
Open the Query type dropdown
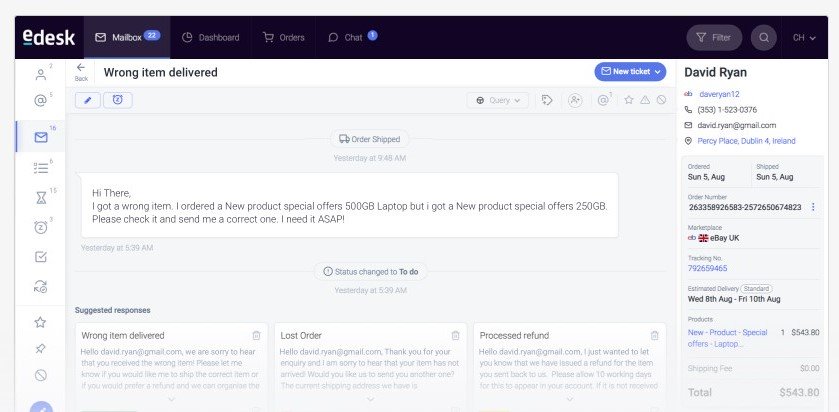pos(498,100)
